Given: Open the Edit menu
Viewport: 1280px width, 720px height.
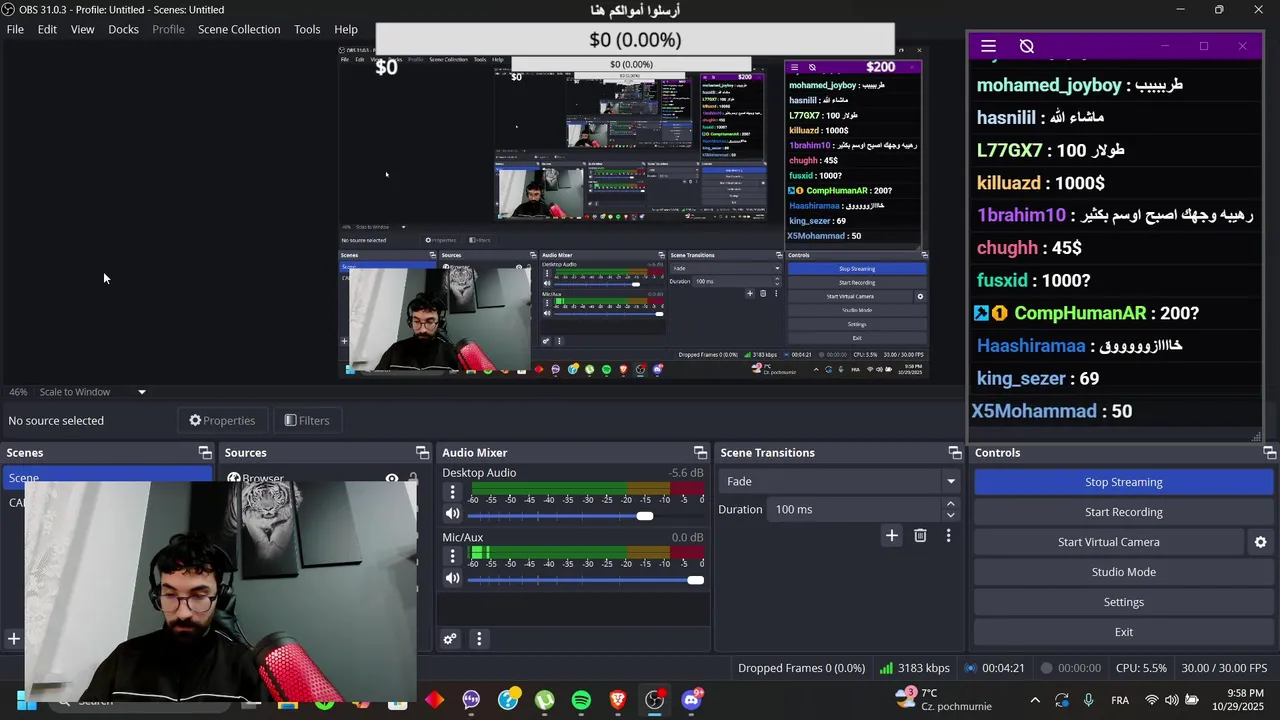Looking at the screenshot, I should 47,29.
